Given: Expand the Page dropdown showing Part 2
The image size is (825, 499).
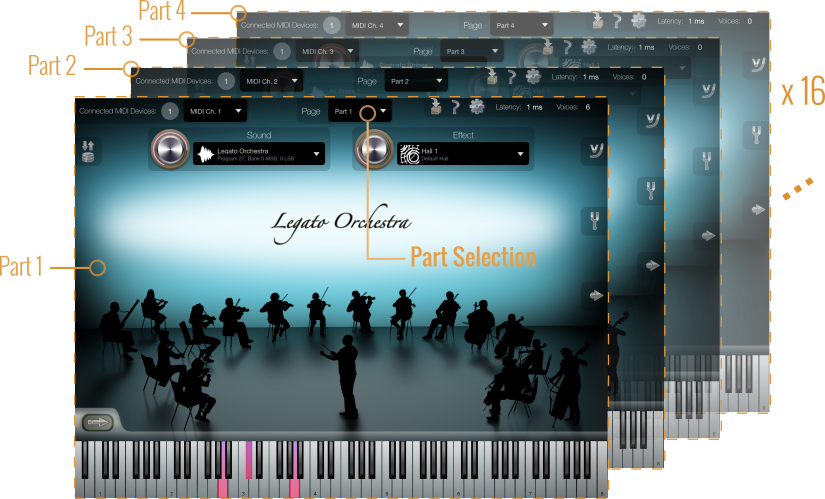Looking at the screenshot, I should [x=416, y=81].
